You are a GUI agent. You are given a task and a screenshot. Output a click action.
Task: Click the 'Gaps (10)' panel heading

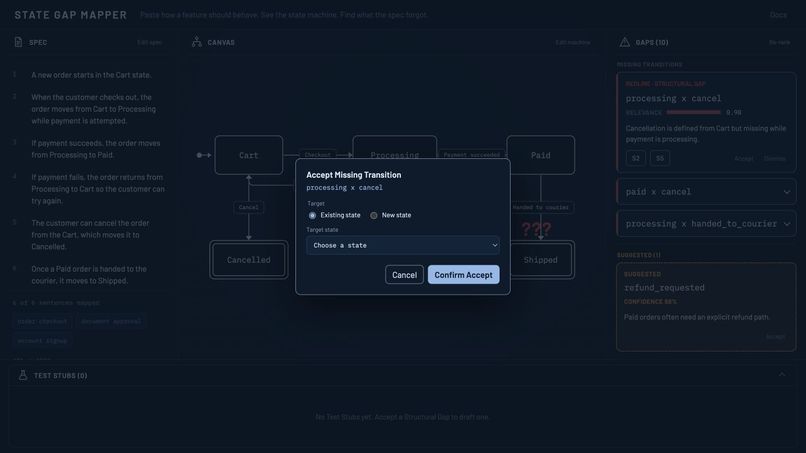(x=652, y=43)
